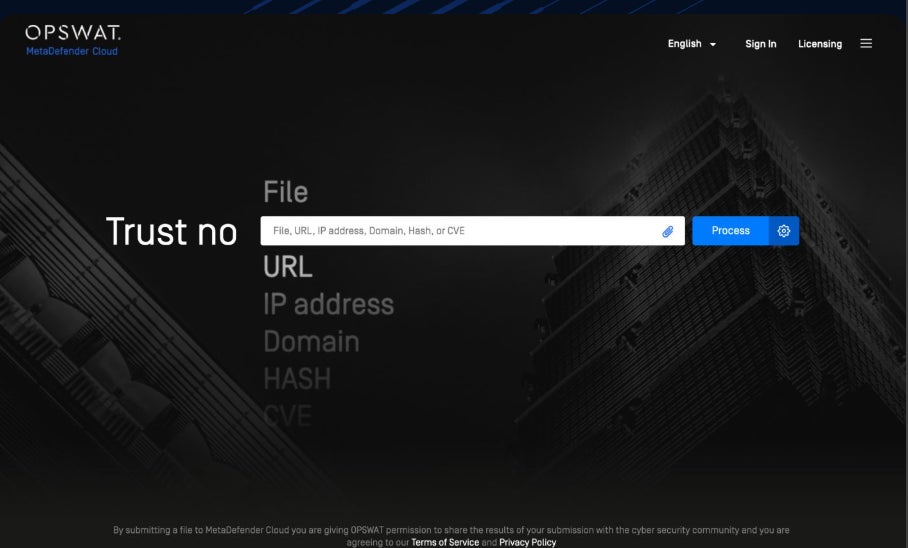Click the paperclip attach file icon
Image resolution: width=908 pixels, height=548 pixels.
[668, 231]
